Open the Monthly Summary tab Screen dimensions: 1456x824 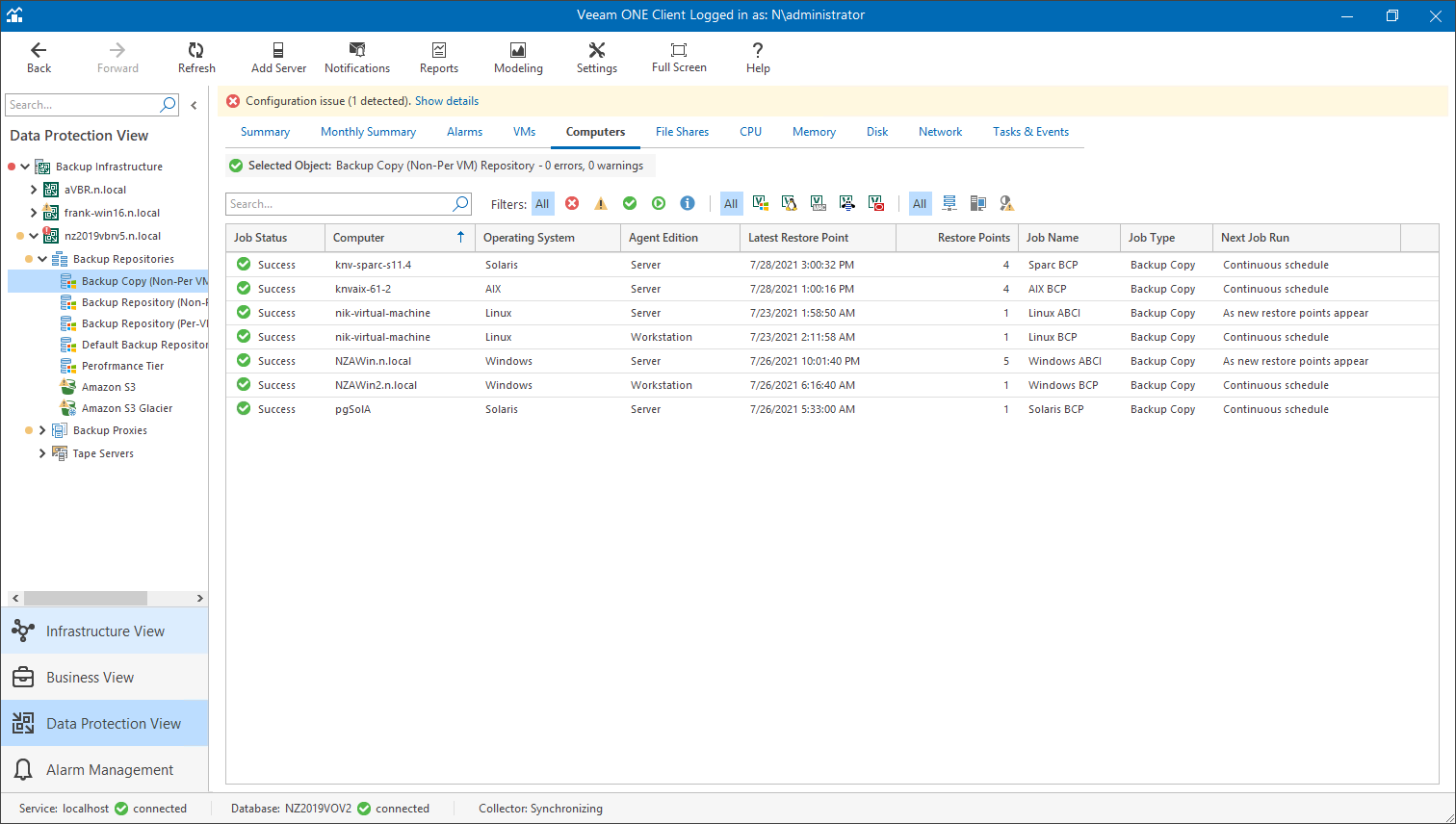tap(368, 132)
